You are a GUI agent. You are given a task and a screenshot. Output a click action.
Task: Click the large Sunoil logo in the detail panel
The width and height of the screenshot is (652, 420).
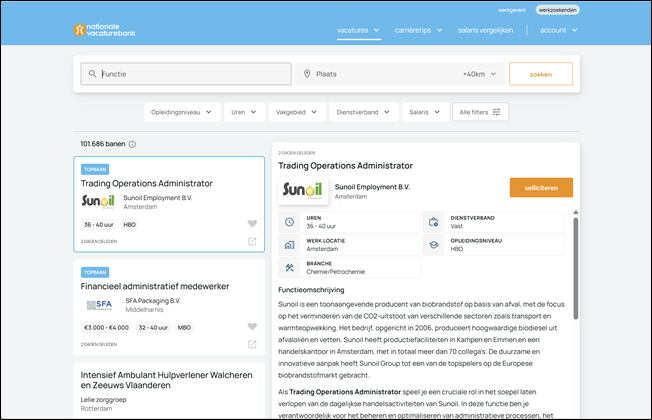(x=303, y=190)
